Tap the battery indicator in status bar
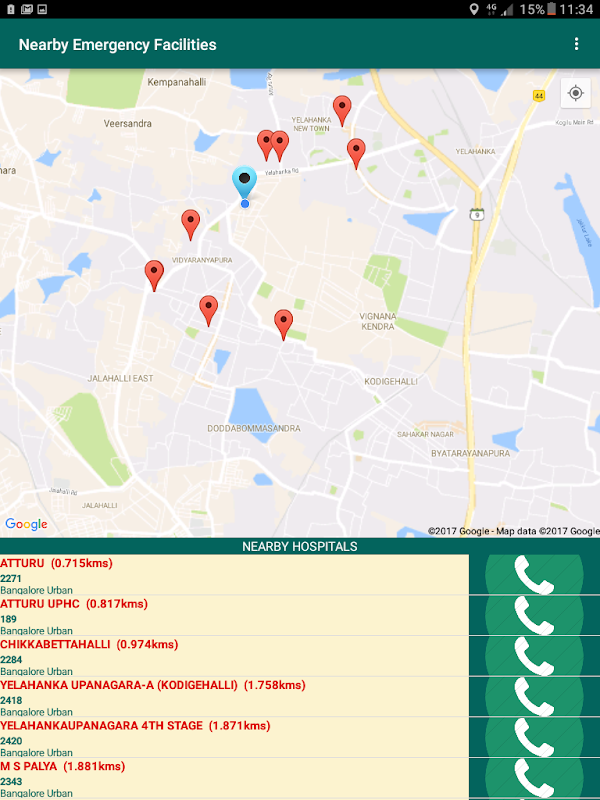The height and width of the screenshot is (800, 600). tap(551, 9)
